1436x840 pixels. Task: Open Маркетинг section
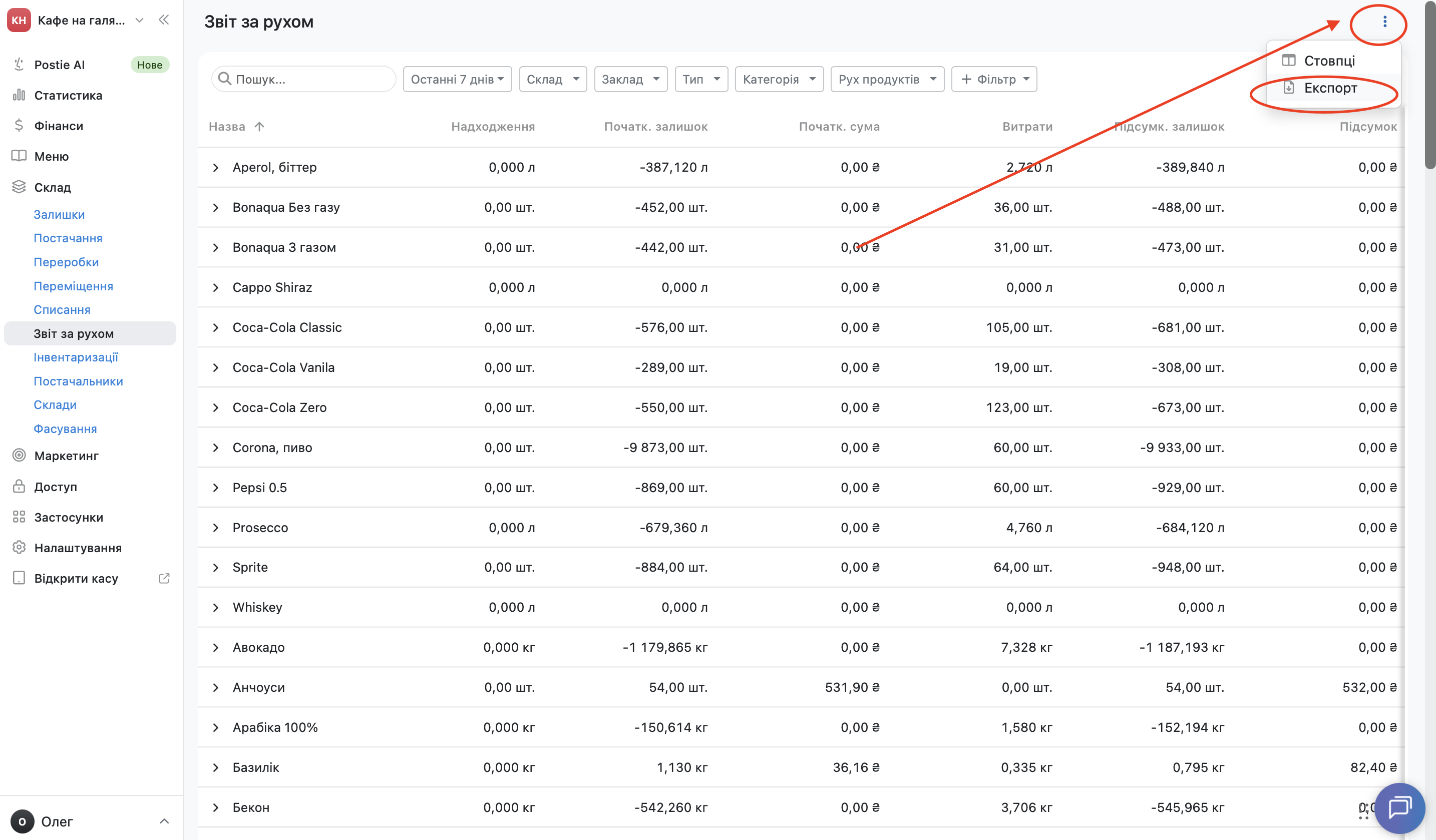66,456
